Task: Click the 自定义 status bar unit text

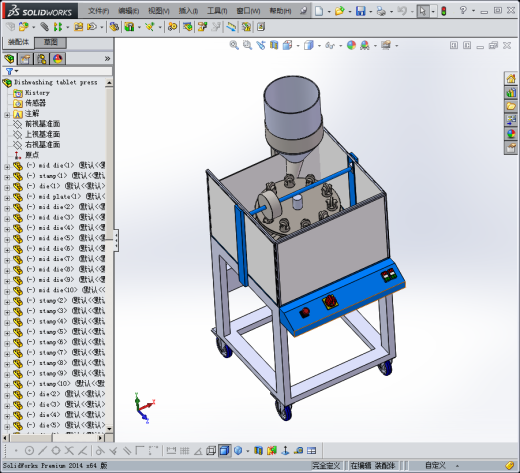Action: (435, 465)
